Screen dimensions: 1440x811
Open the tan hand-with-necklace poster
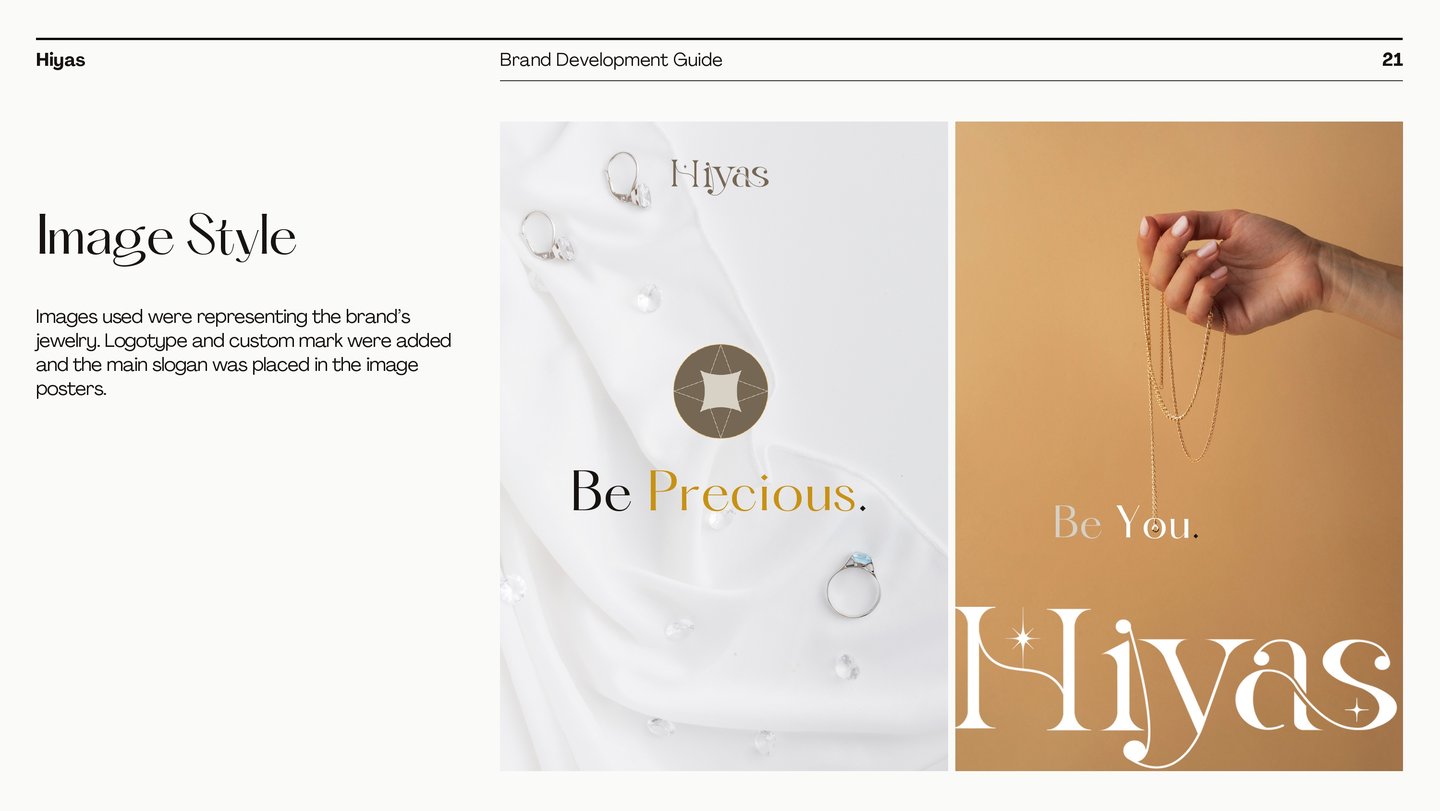click(x=1179, y=446)
